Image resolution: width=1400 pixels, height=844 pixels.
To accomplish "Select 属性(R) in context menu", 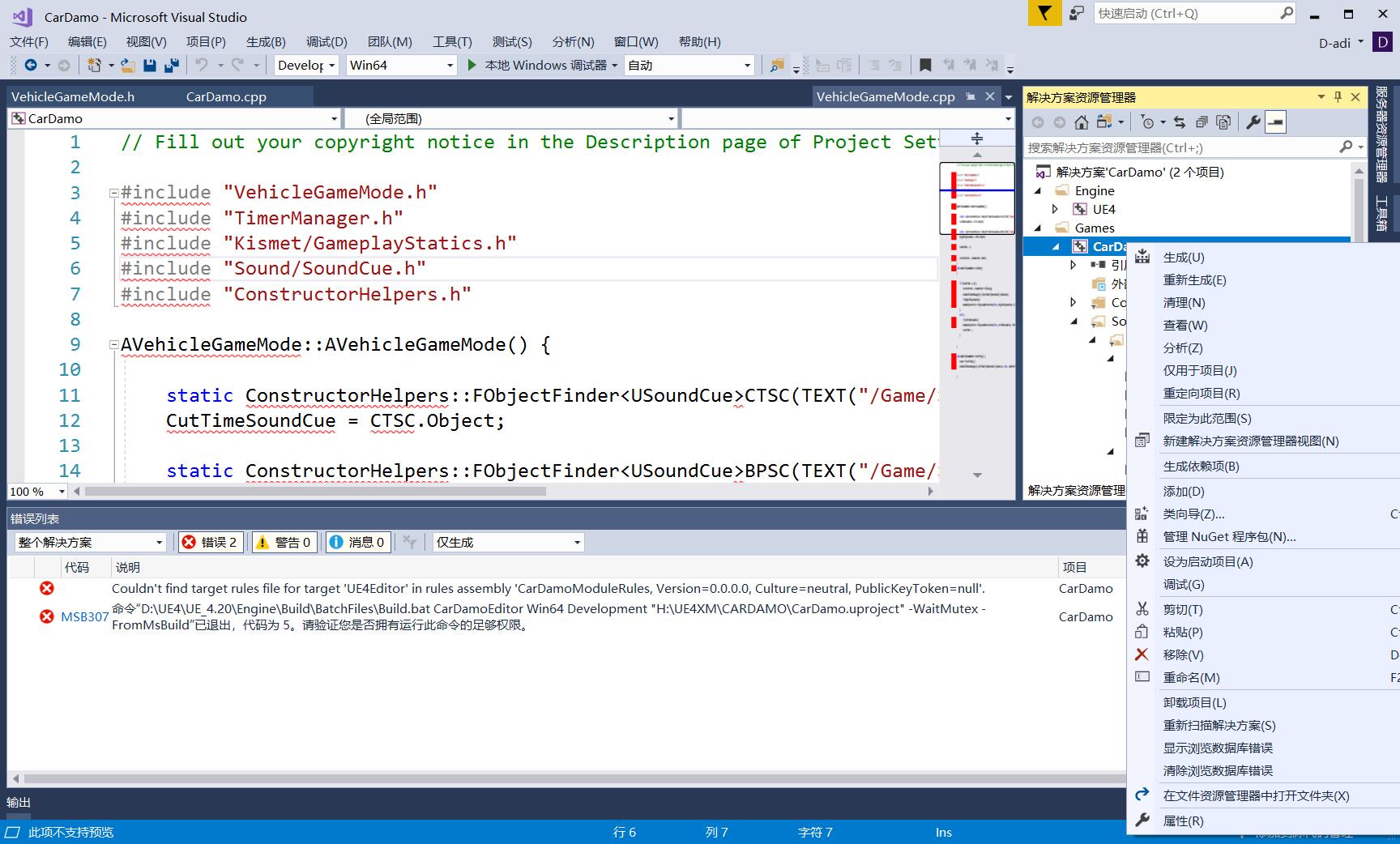I will pos(1183,821).
